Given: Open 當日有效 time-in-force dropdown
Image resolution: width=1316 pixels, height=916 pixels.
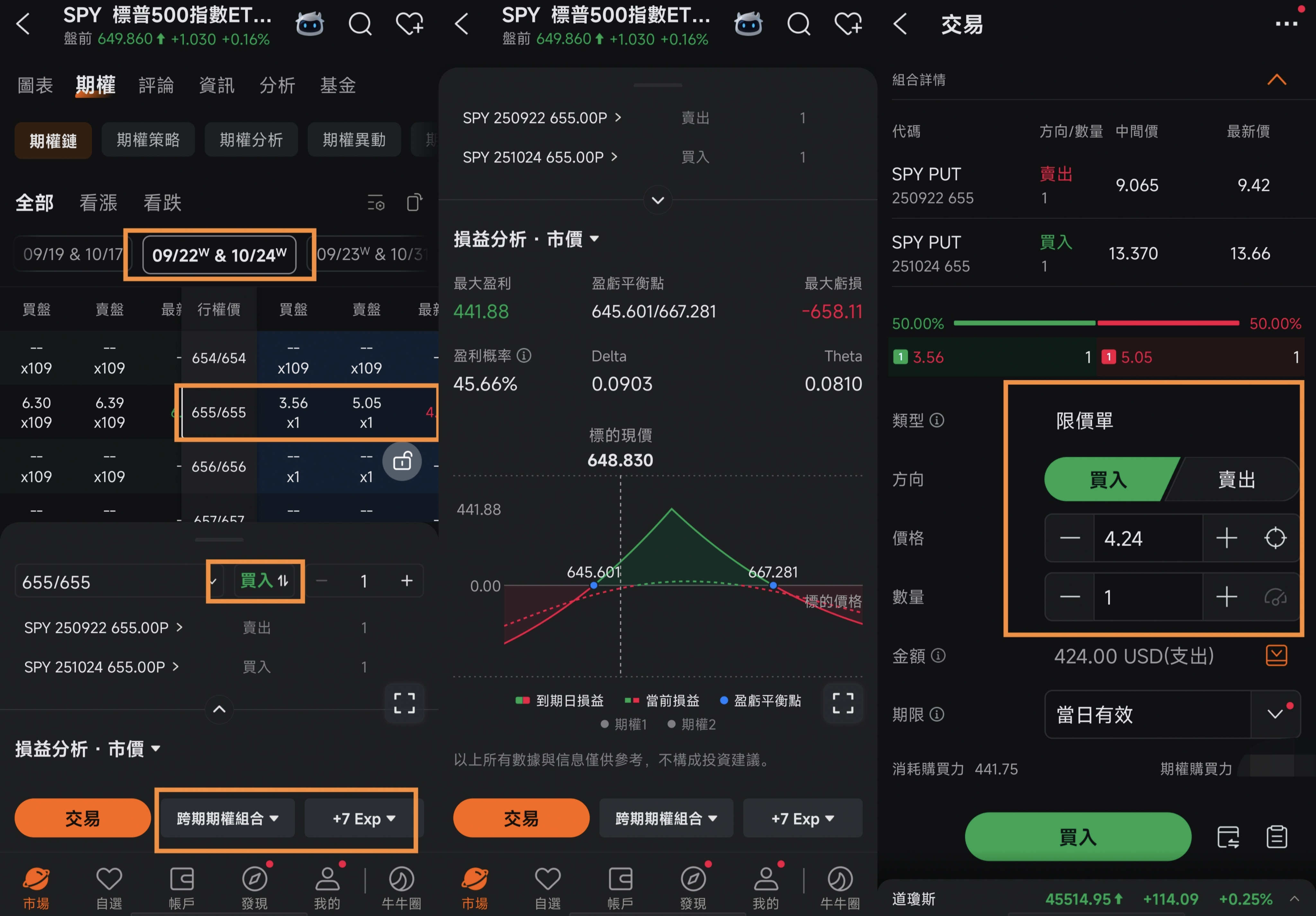Looking at the screenshot, I should coord(1275,714).
